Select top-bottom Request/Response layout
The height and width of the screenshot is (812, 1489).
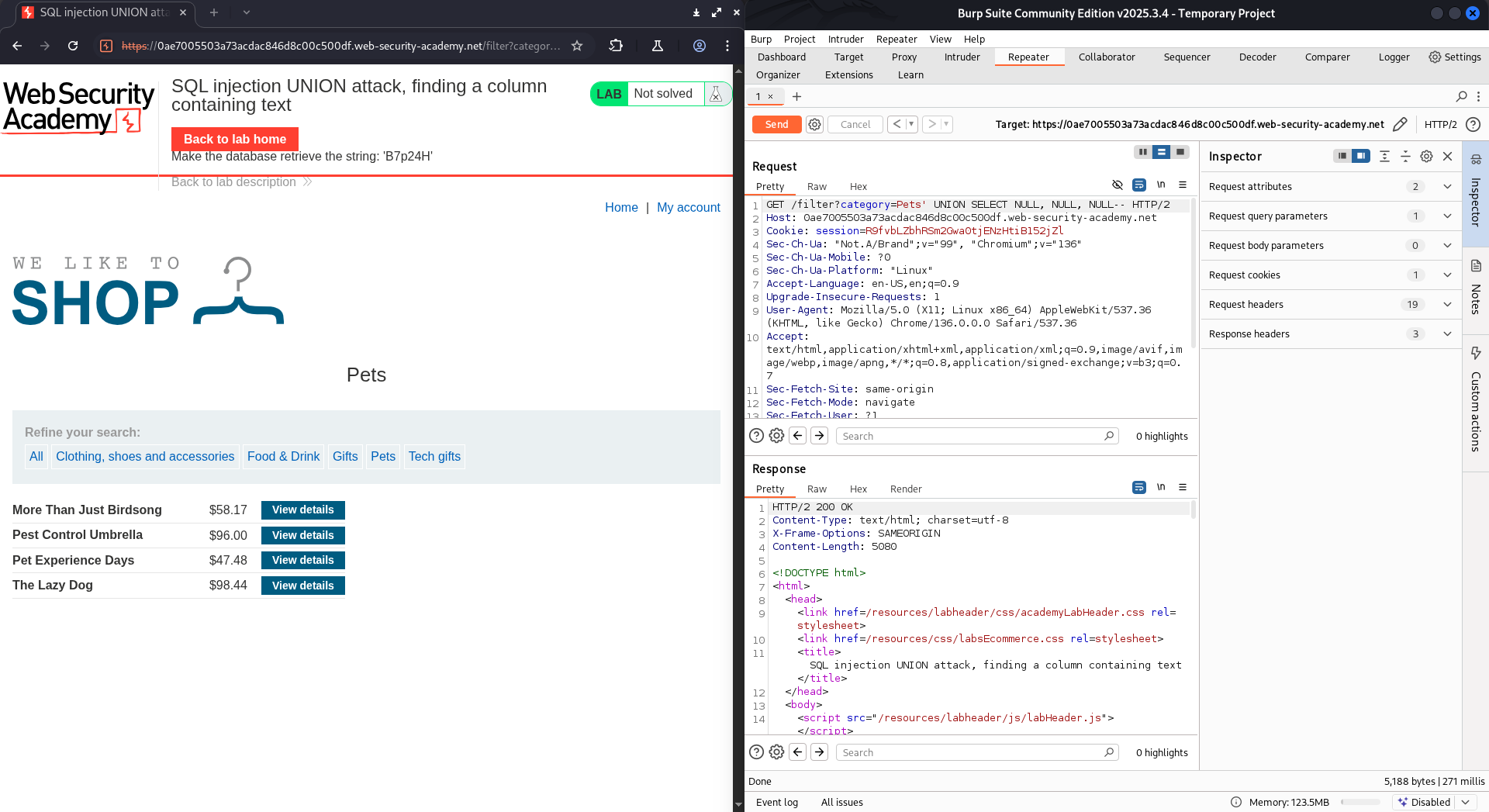tap(1161, 152)
